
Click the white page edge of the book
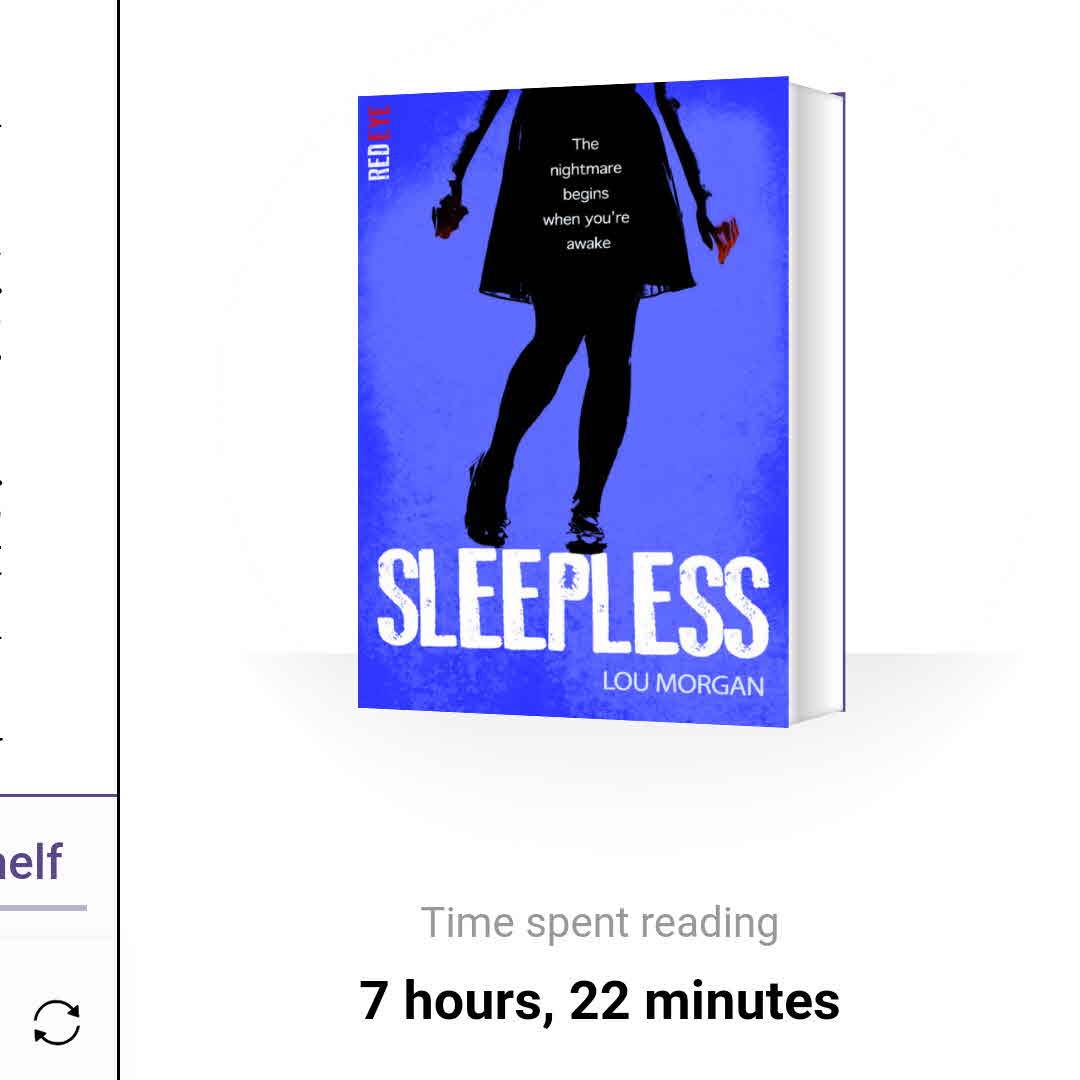(817, 400)
